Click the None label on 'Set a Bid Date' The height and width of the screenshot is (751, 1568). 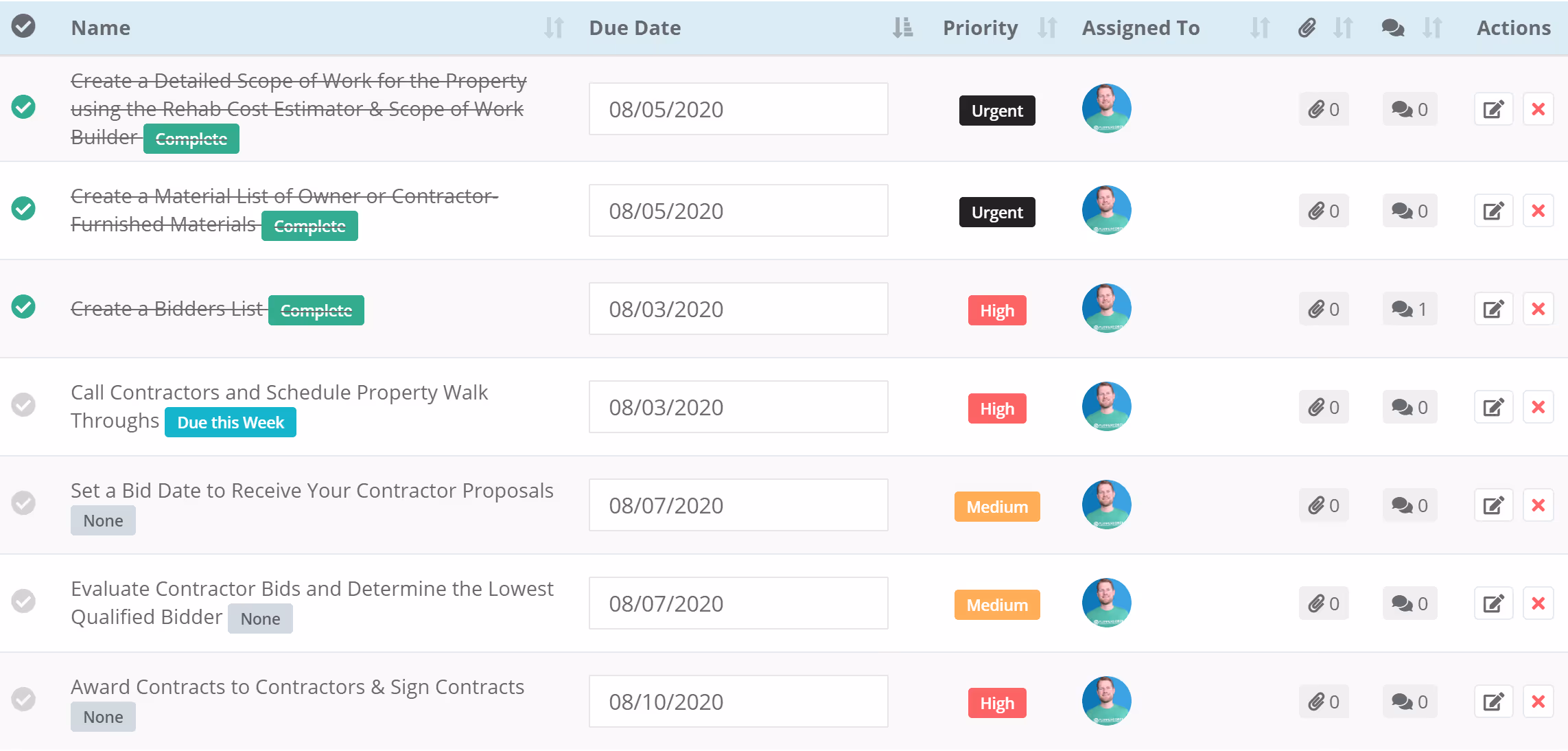pyautogui.click(x=103, y=520)
